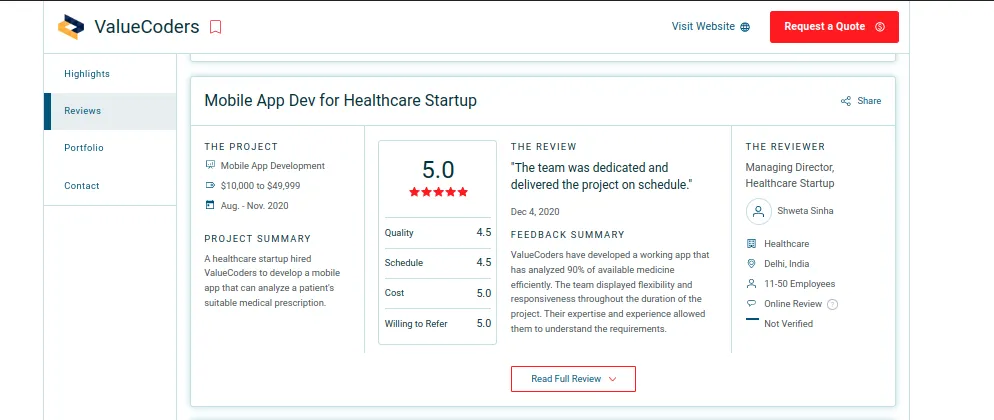Click the share icon on the review card

coord(846,101)
